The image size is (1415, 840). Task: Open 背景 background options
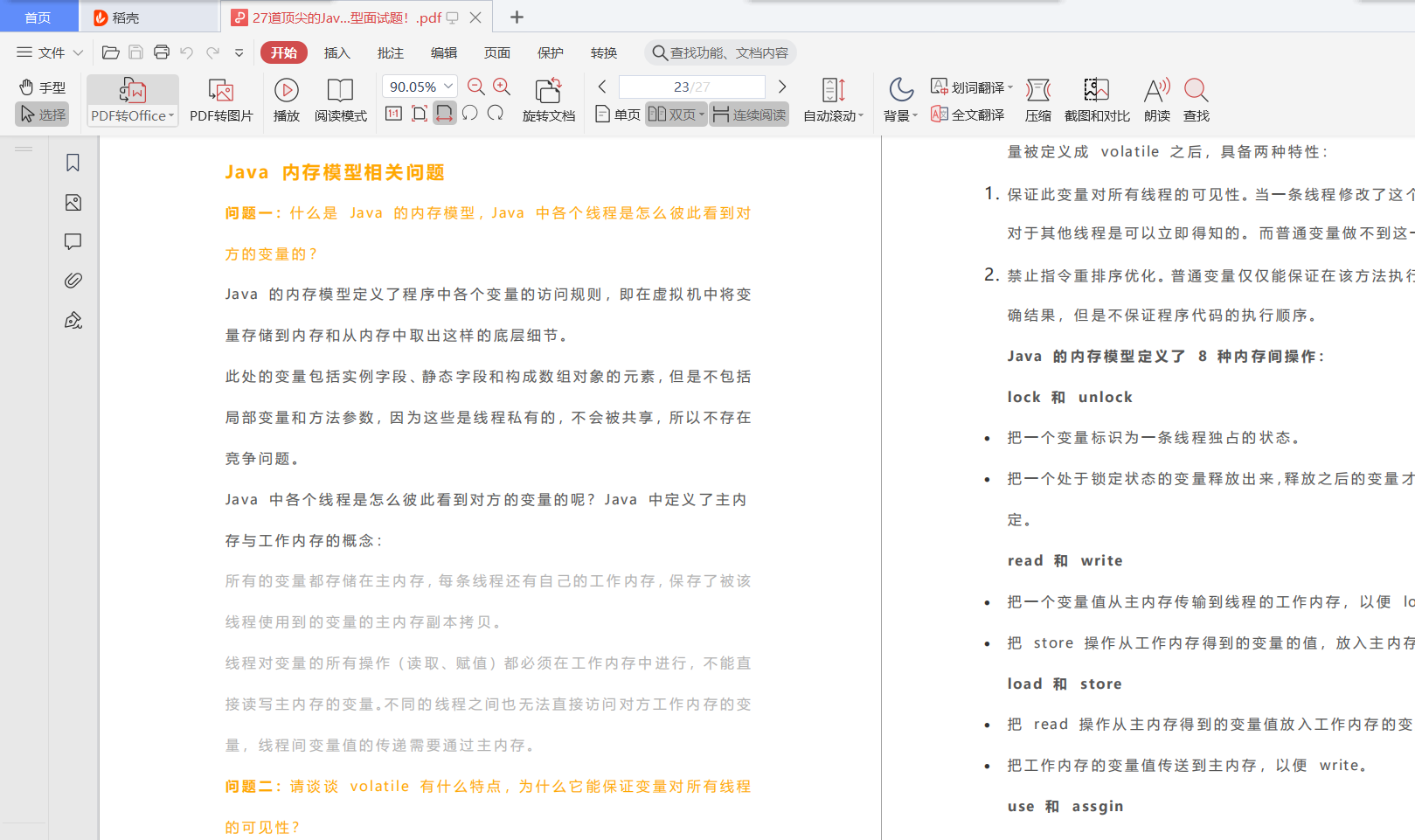point(900,101)
